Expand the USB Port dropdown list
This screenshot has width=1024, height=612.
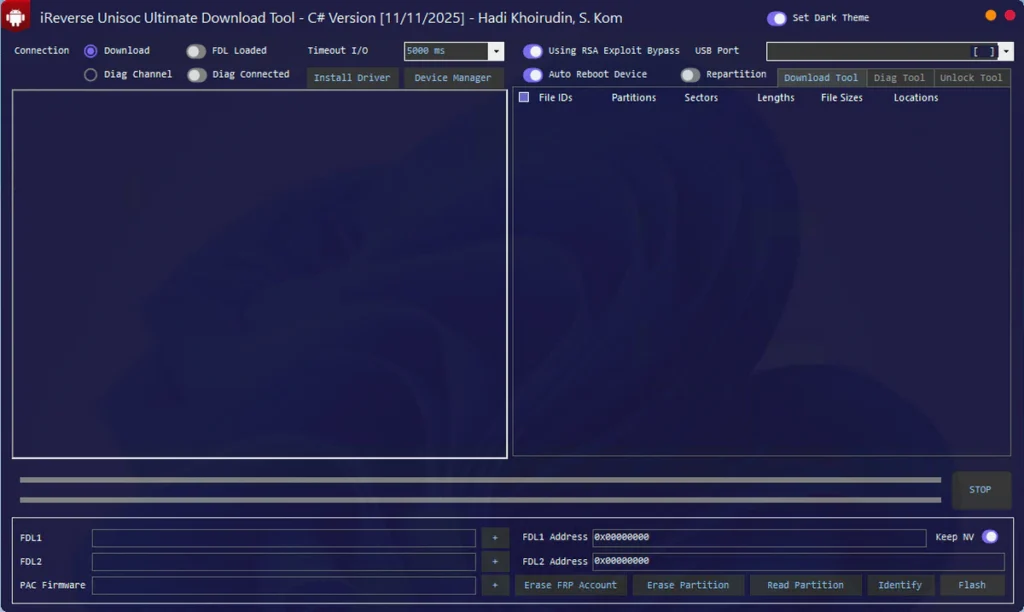1005,51
